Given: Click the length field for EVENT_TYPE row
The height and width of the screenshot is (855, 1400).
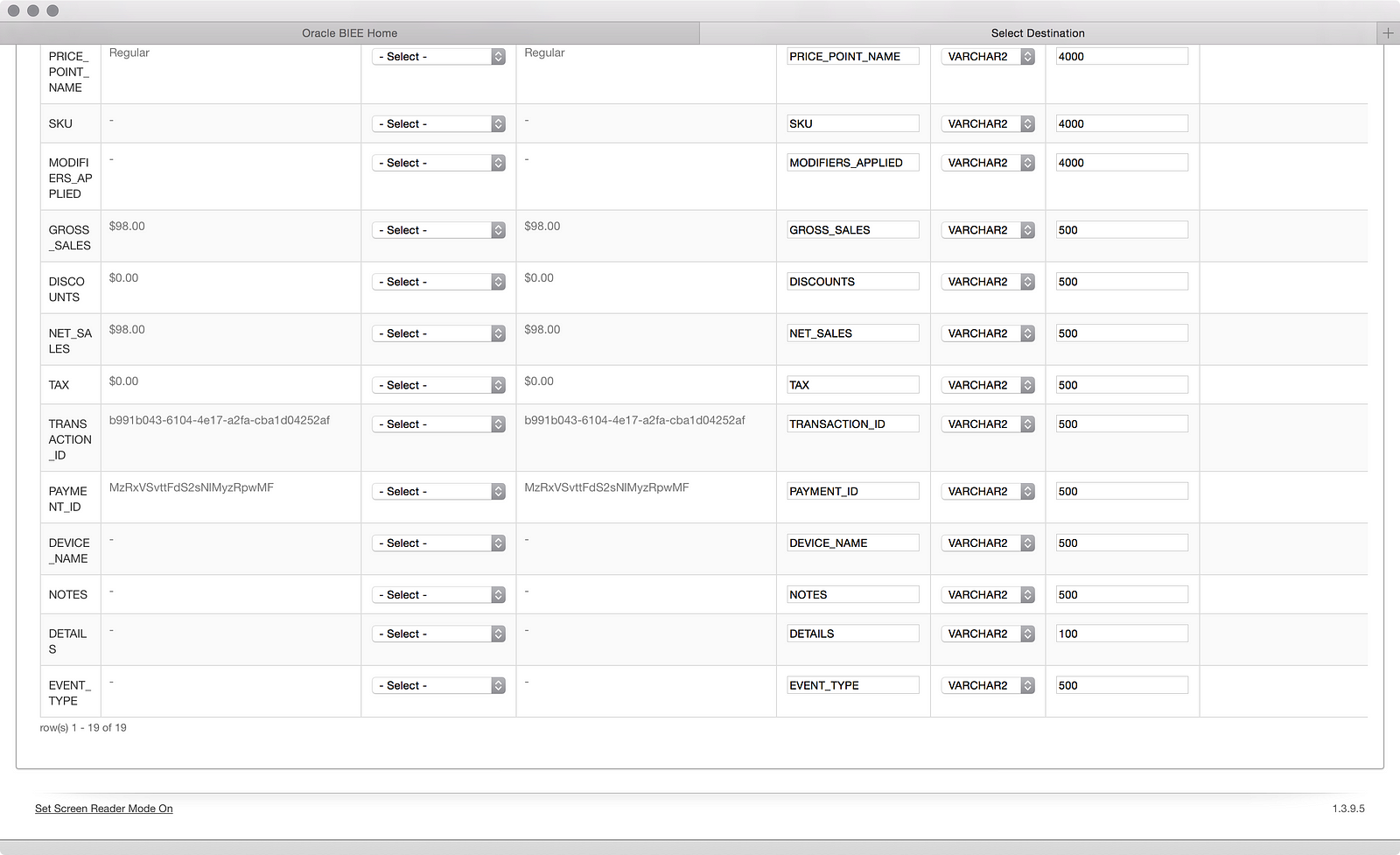Looking at the screenshot, I should coord(1121,685).
